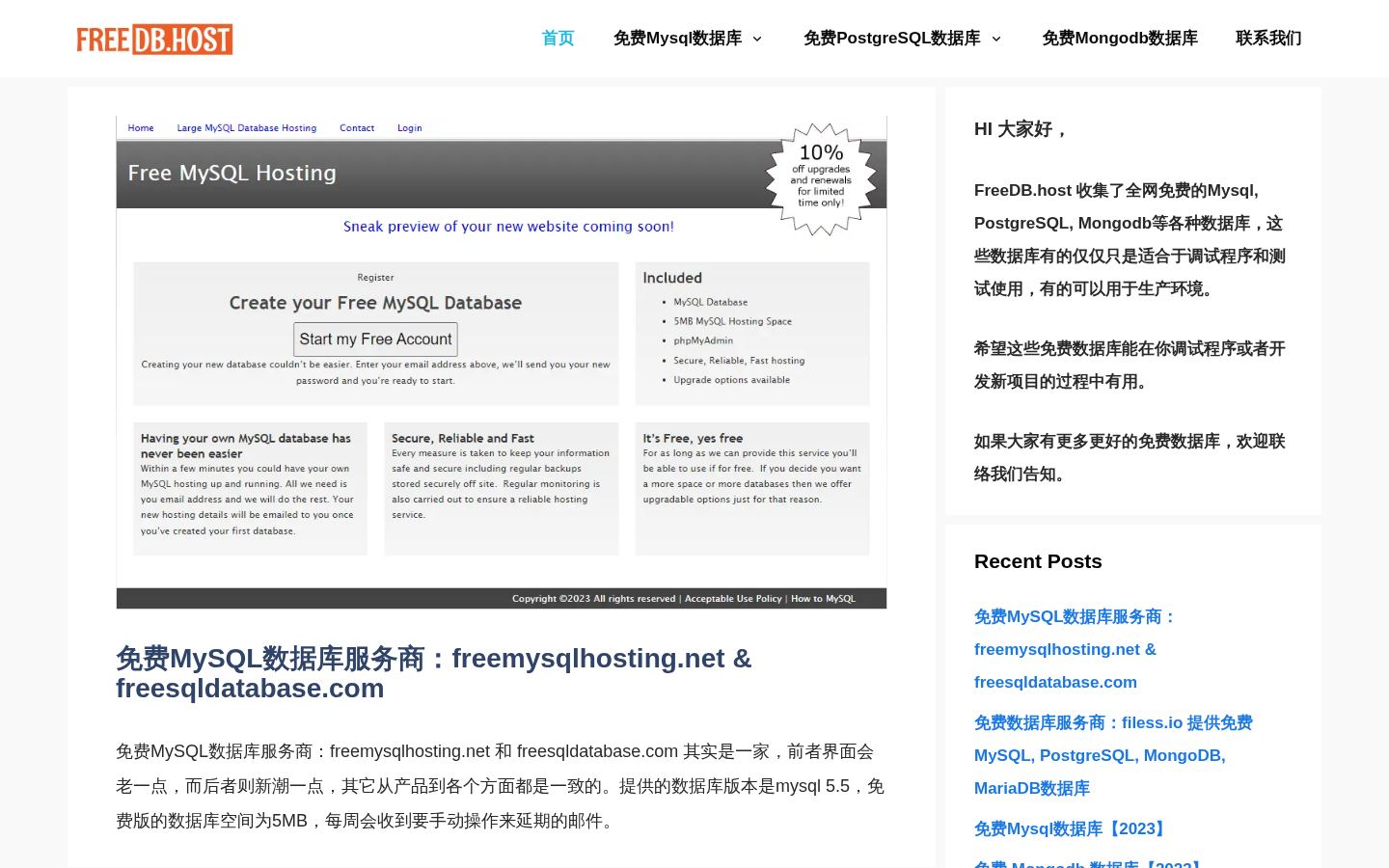Go to the 联系我们 page
The image size is (1389, 868).
pos(1268,39)
